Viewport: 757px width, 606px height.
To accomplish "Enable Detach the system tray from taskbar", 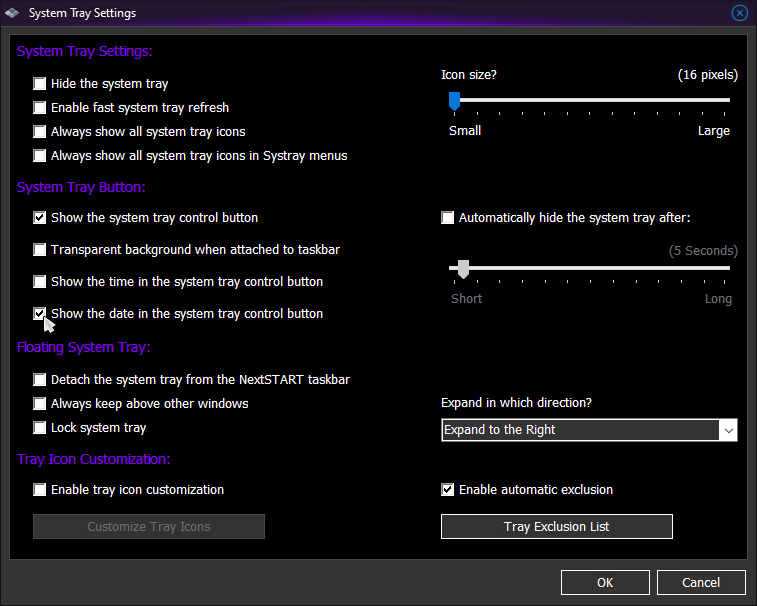I will click(x=40, y=380).
